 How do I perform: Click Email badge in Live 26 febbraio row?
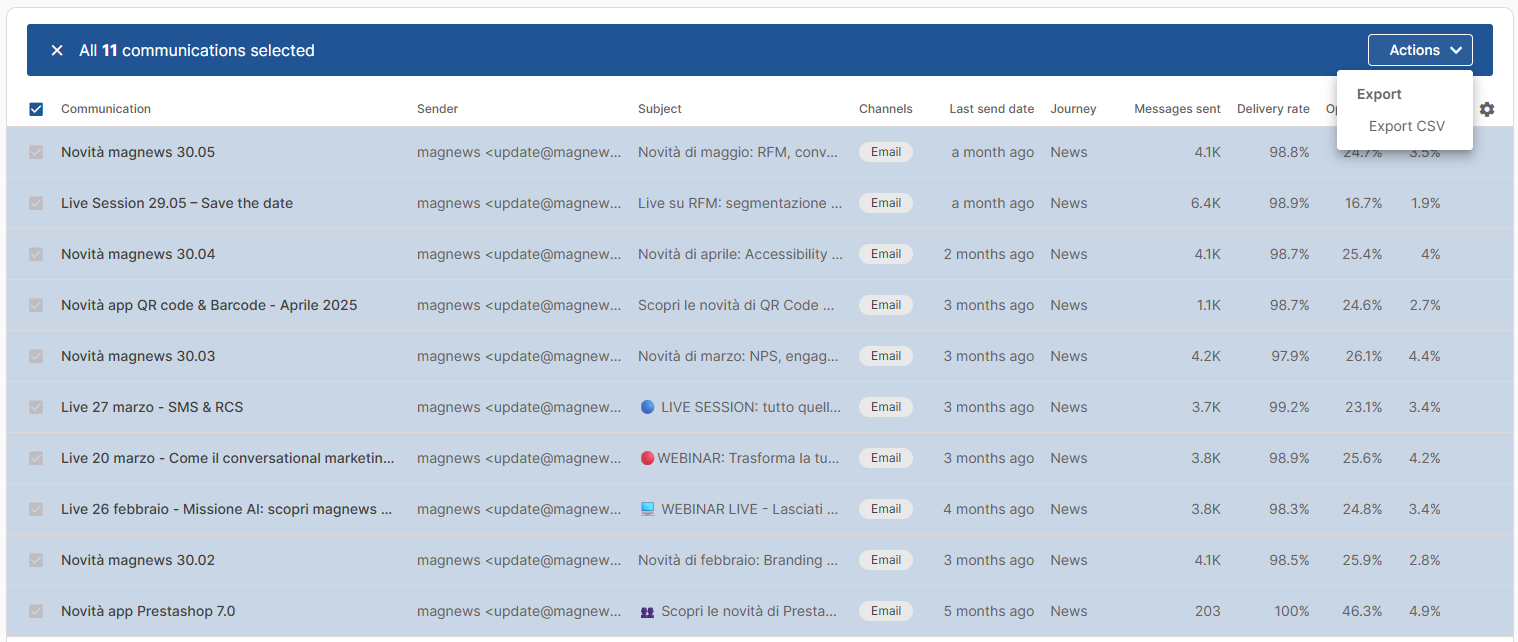point(886,509)
